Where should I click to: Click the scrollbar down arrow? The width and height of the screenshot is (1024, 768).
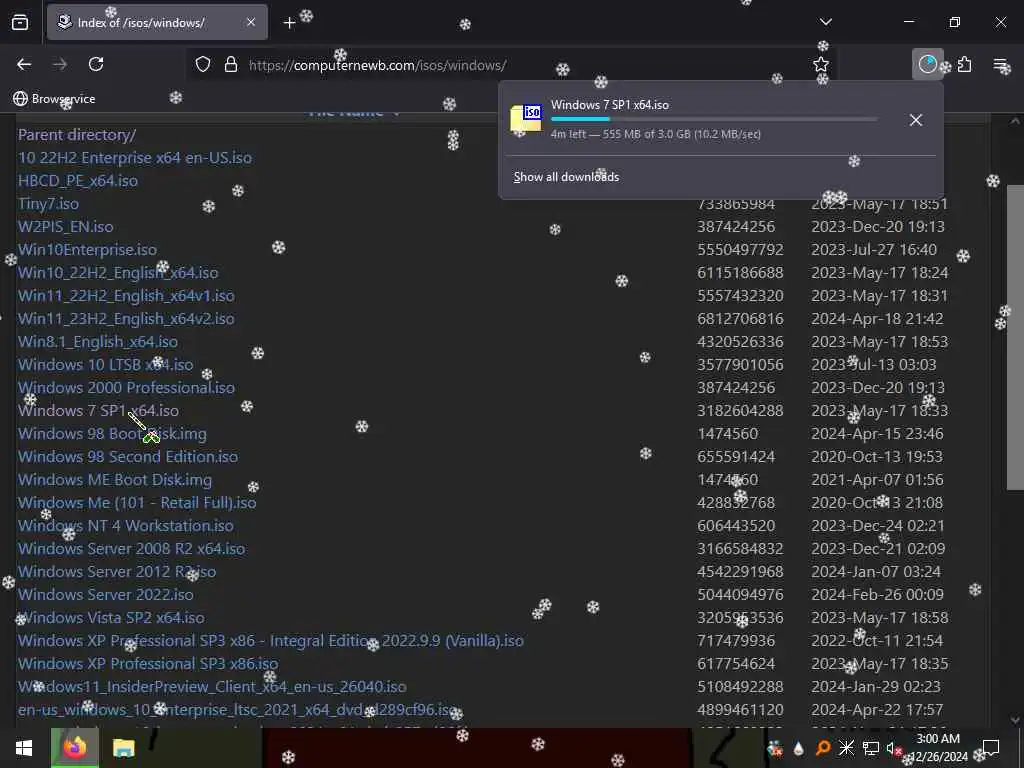(1015, 720)
